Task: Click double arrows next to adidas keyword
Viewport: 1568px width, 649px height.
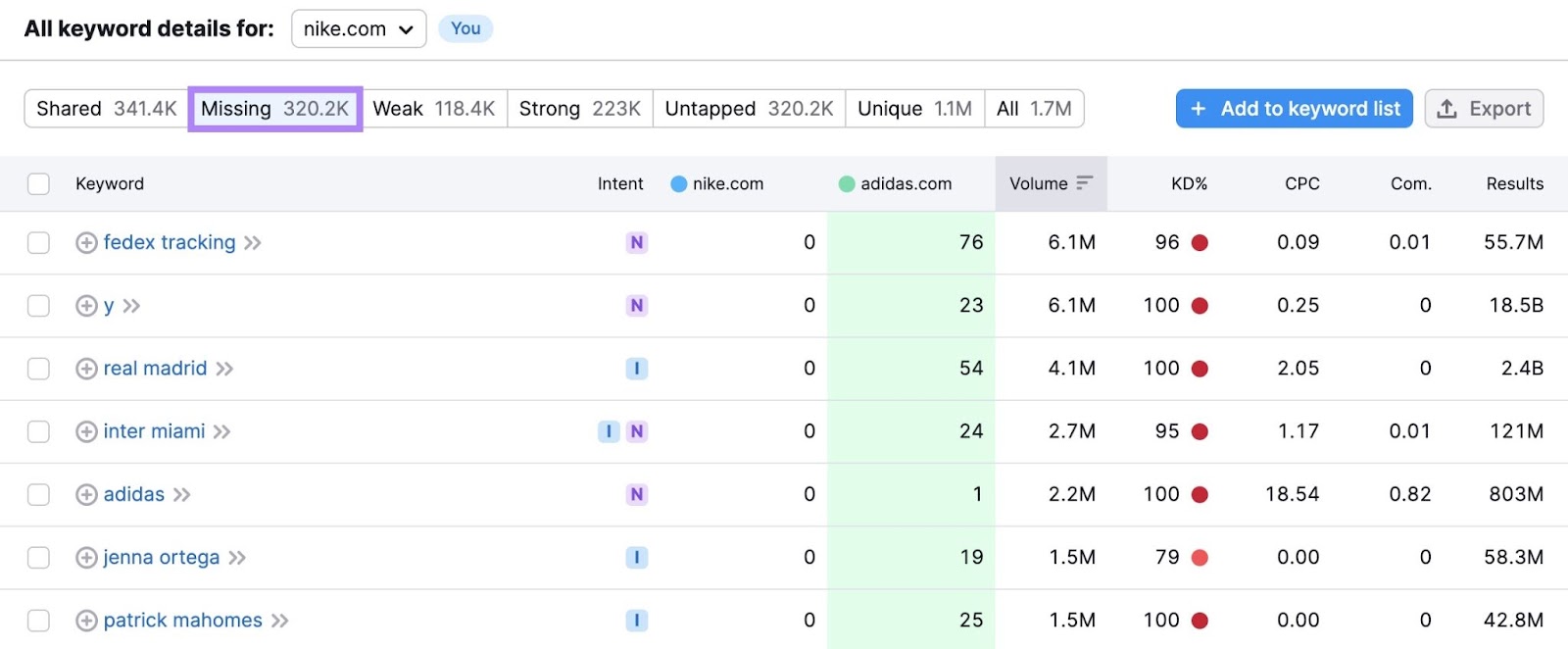Action: pyautogui.click(x=182, y=495)
